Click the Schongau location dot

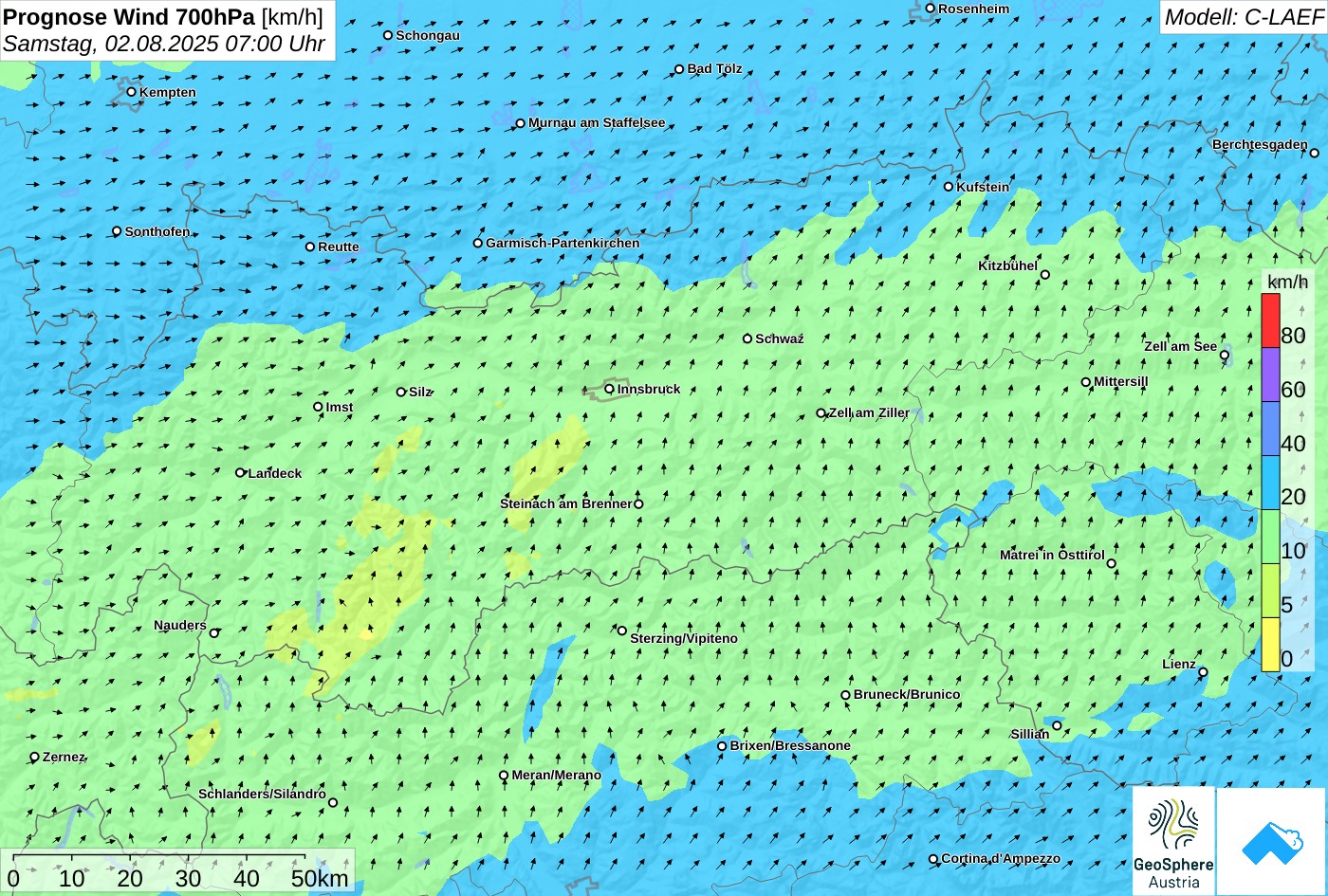point(388,35)
